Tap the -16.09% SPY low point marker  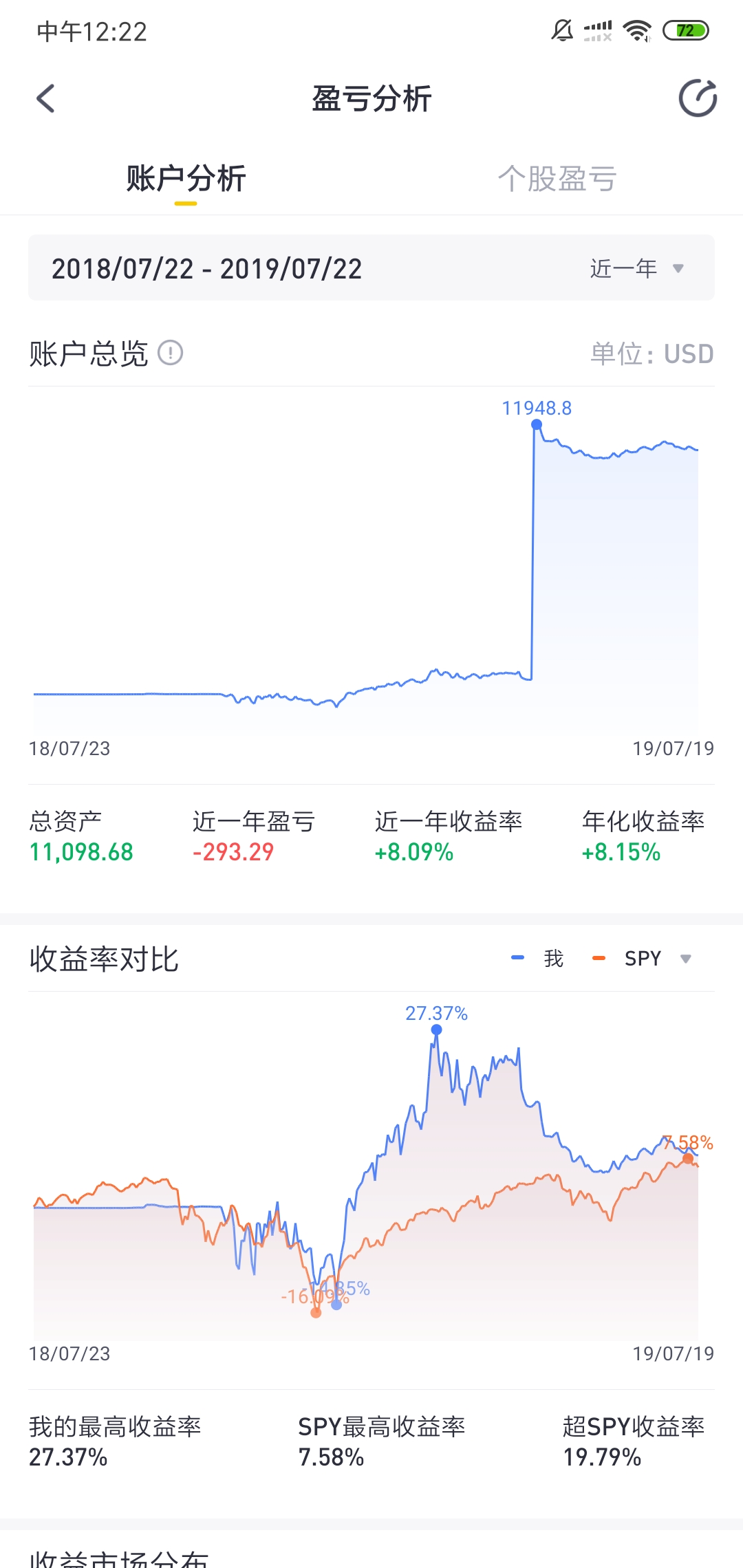316,1312
